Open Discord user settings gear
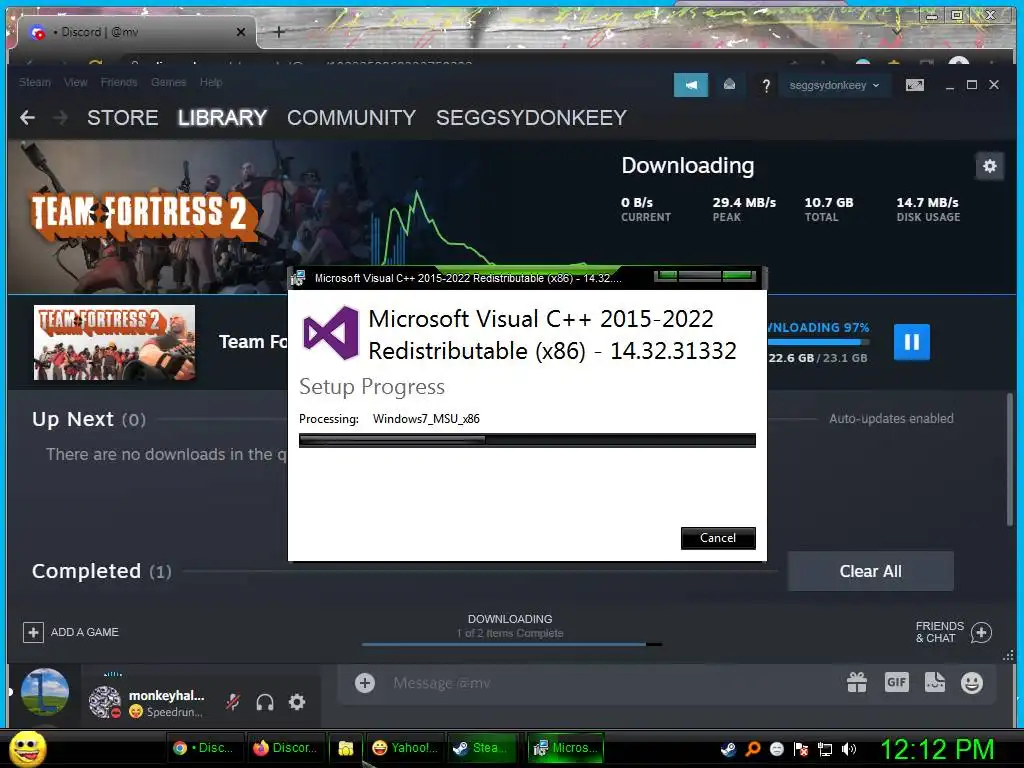This screenshot has height=768, width=1024. point(297,703)
